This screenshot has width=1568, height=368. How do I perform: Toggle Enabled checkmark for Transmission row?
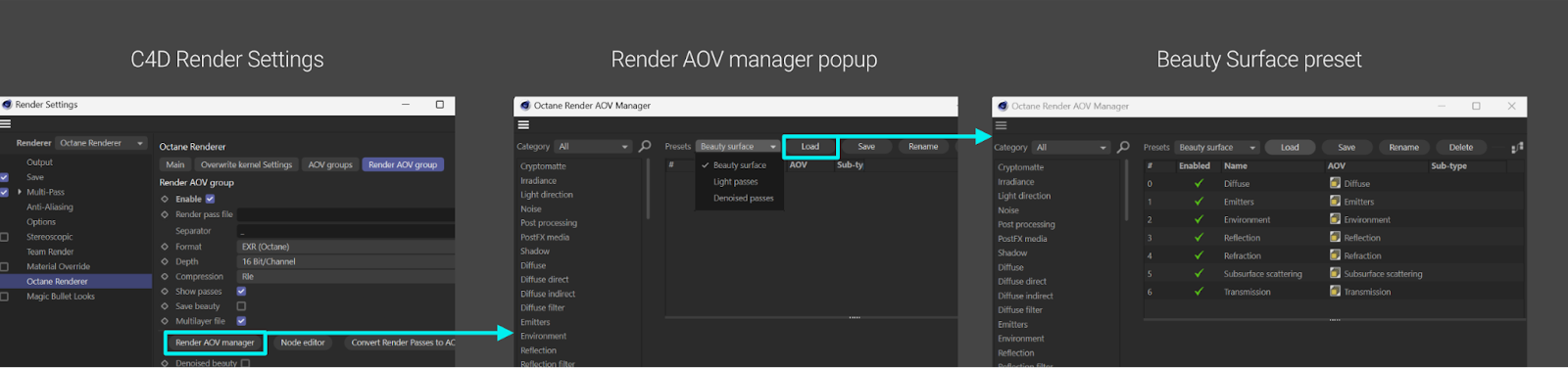[1198, 291]
